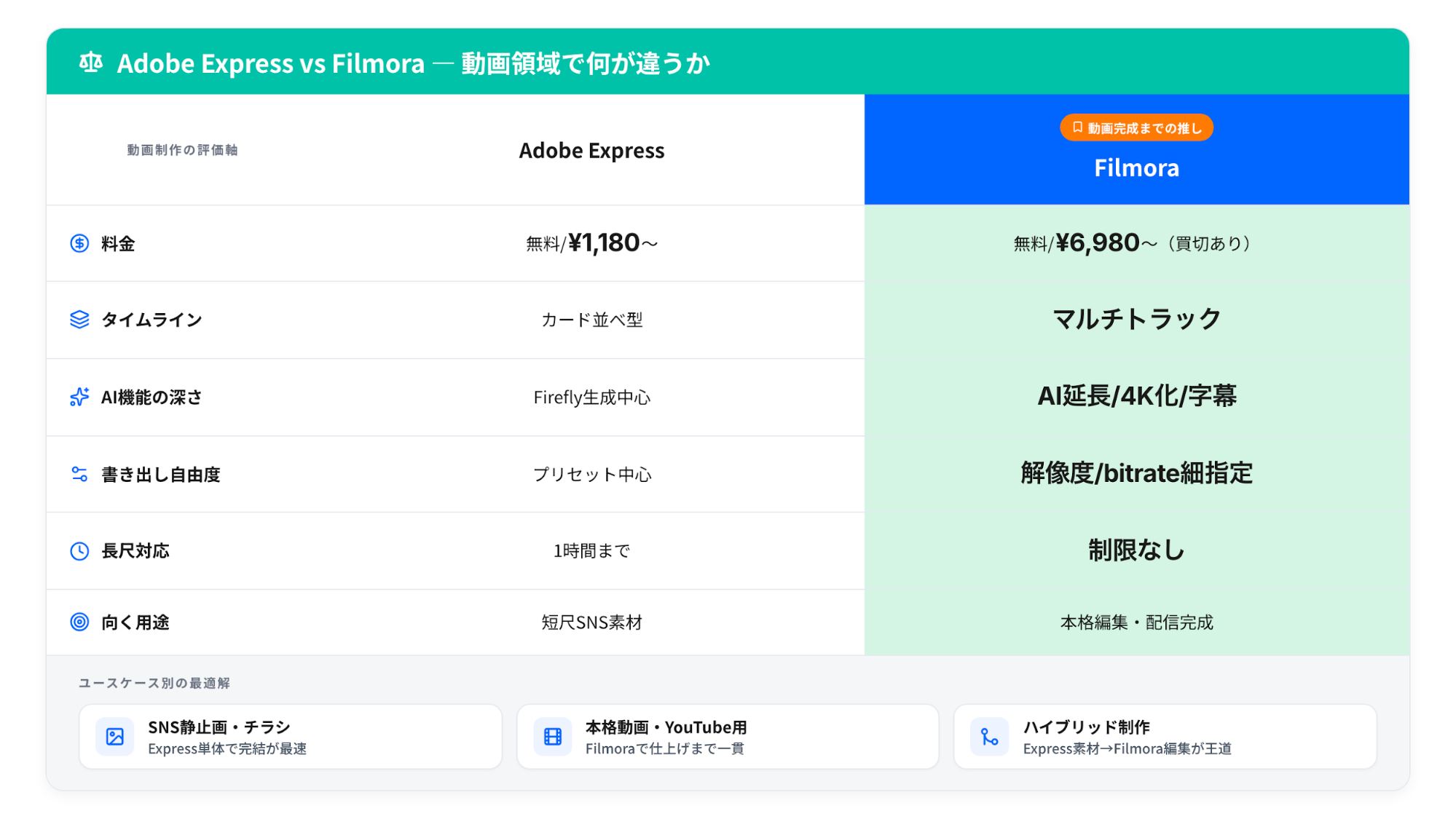Open the SNS静止画・チラシ card

click(291, 737)
